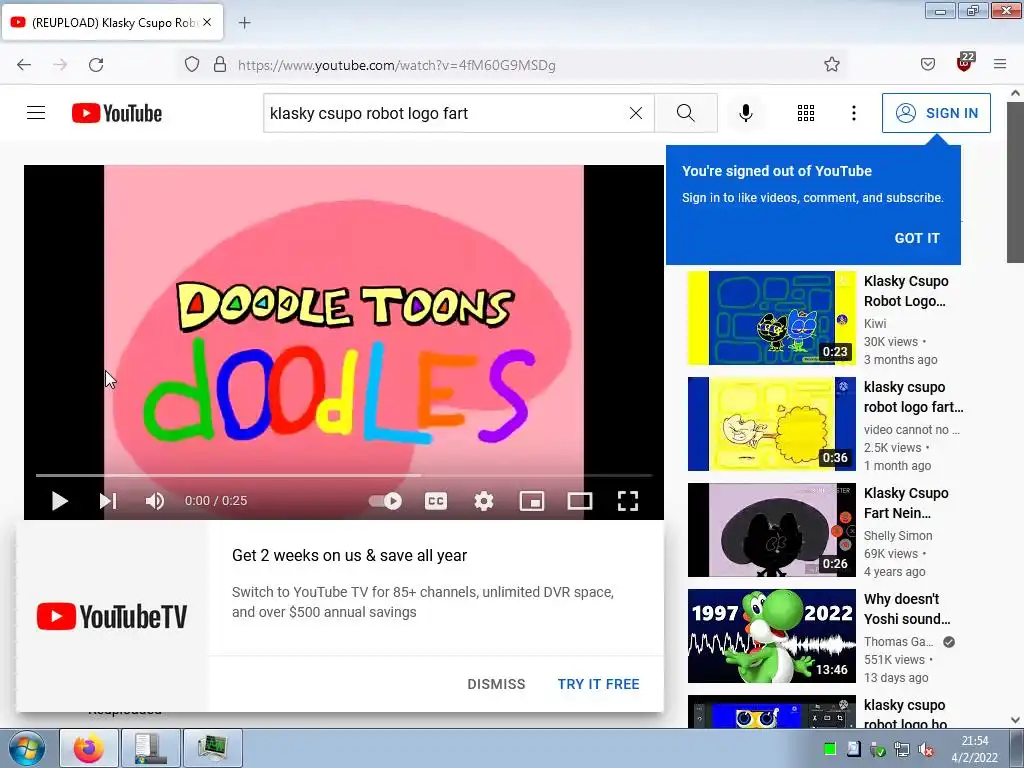Image resolution: width=1024 pixels, height=768 pixels.
Task: Open video settings gear icon
Action: (483, 501)
